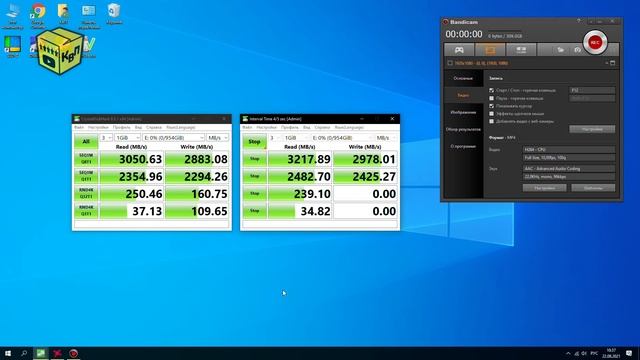Open Язык(Language) menu in Interval Time window
This screenshot has height=360, width=640.
(x=349, y=127)
